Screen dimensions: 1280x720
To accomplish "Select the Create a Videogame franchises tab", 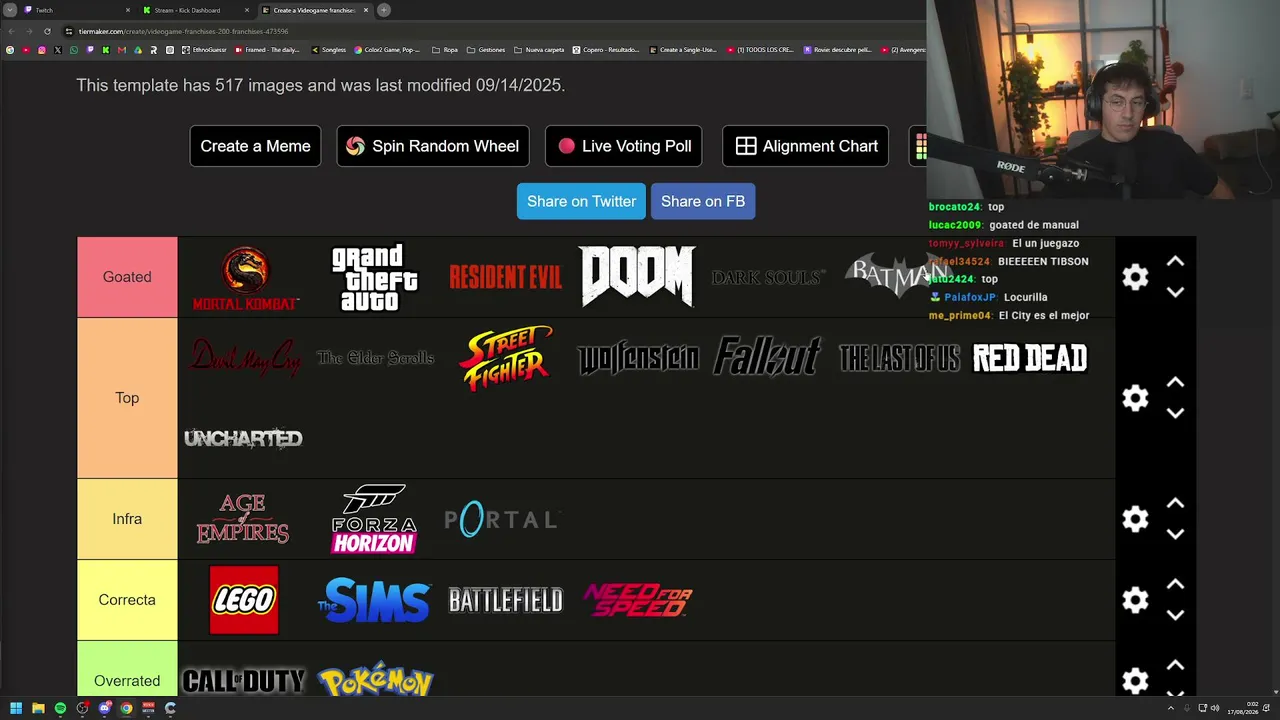I will 315,10.
